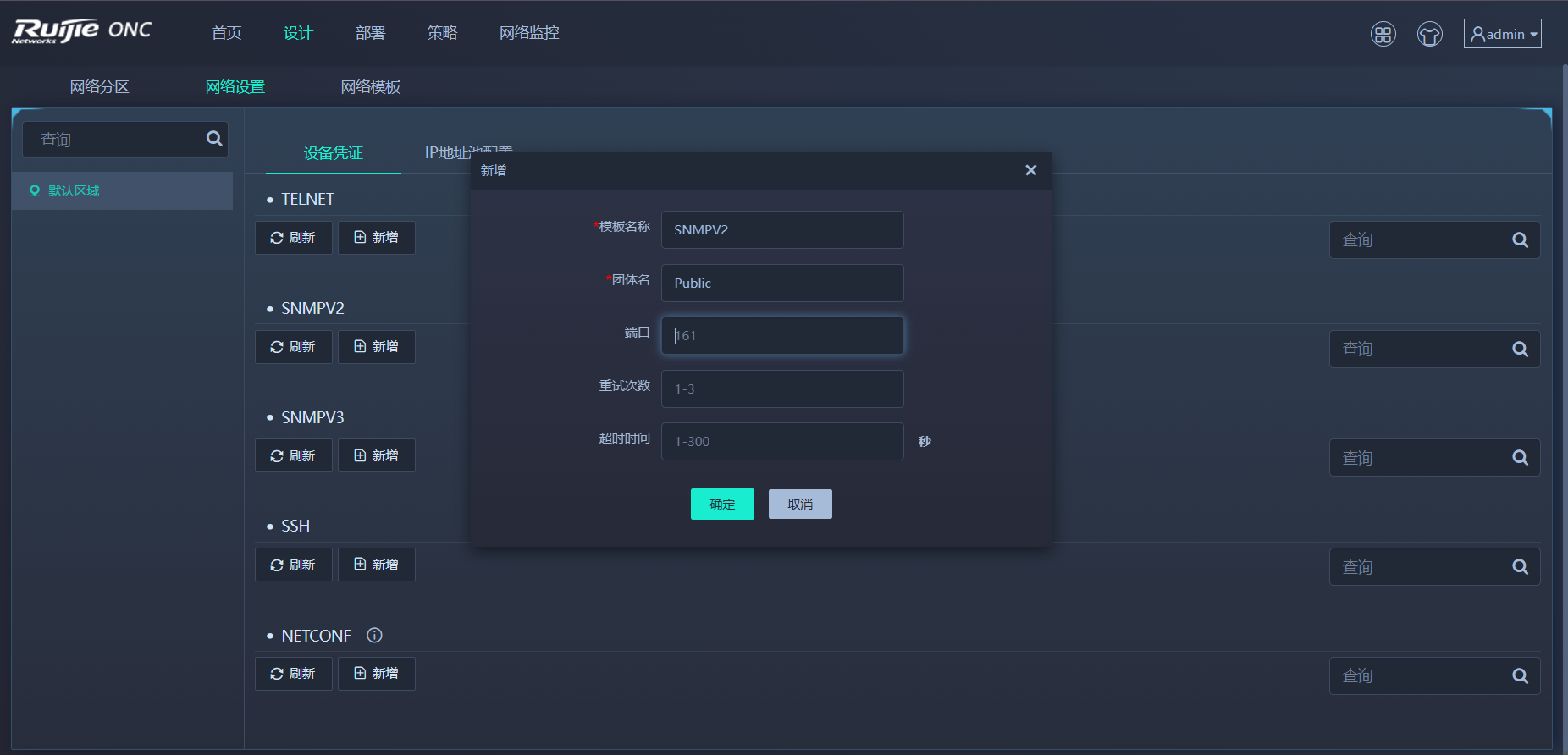Open the 设计 menu
Screen dimensions: 1568x755
click(298, 33)
